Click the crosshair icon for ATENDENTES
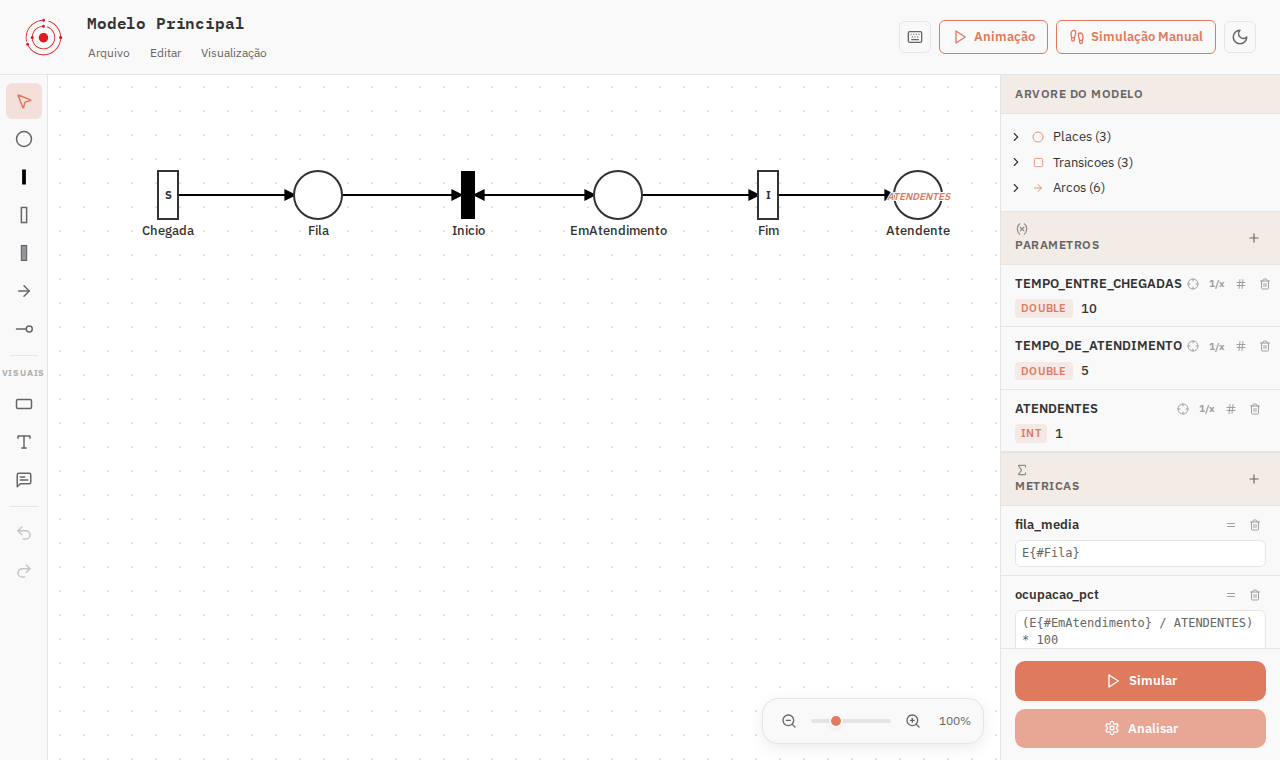This screenshot has width=1280, height=760. 1183,409
